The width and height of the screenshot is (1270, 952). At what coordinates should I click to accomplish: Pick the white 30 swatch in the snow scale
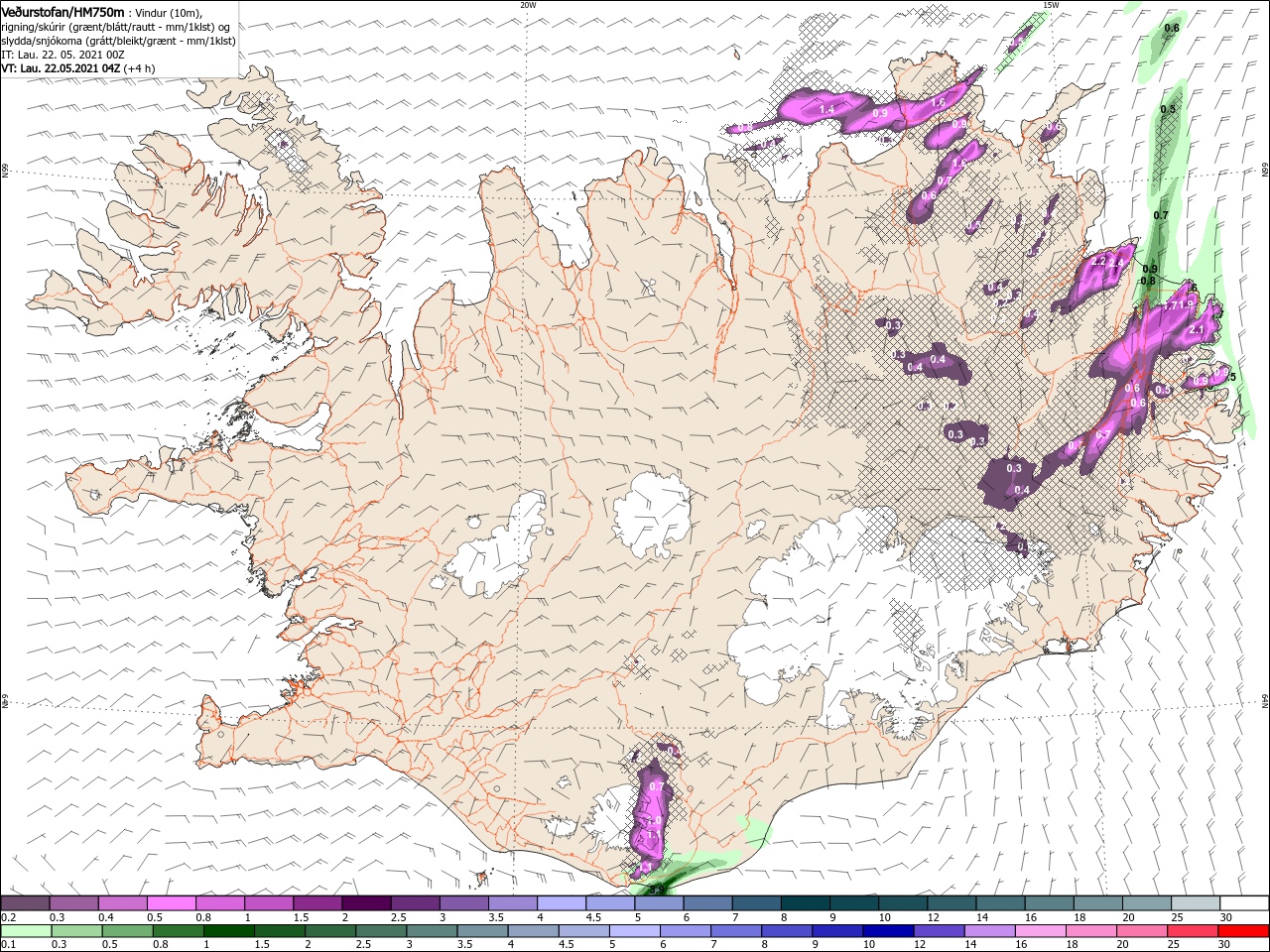(1244, 903)
